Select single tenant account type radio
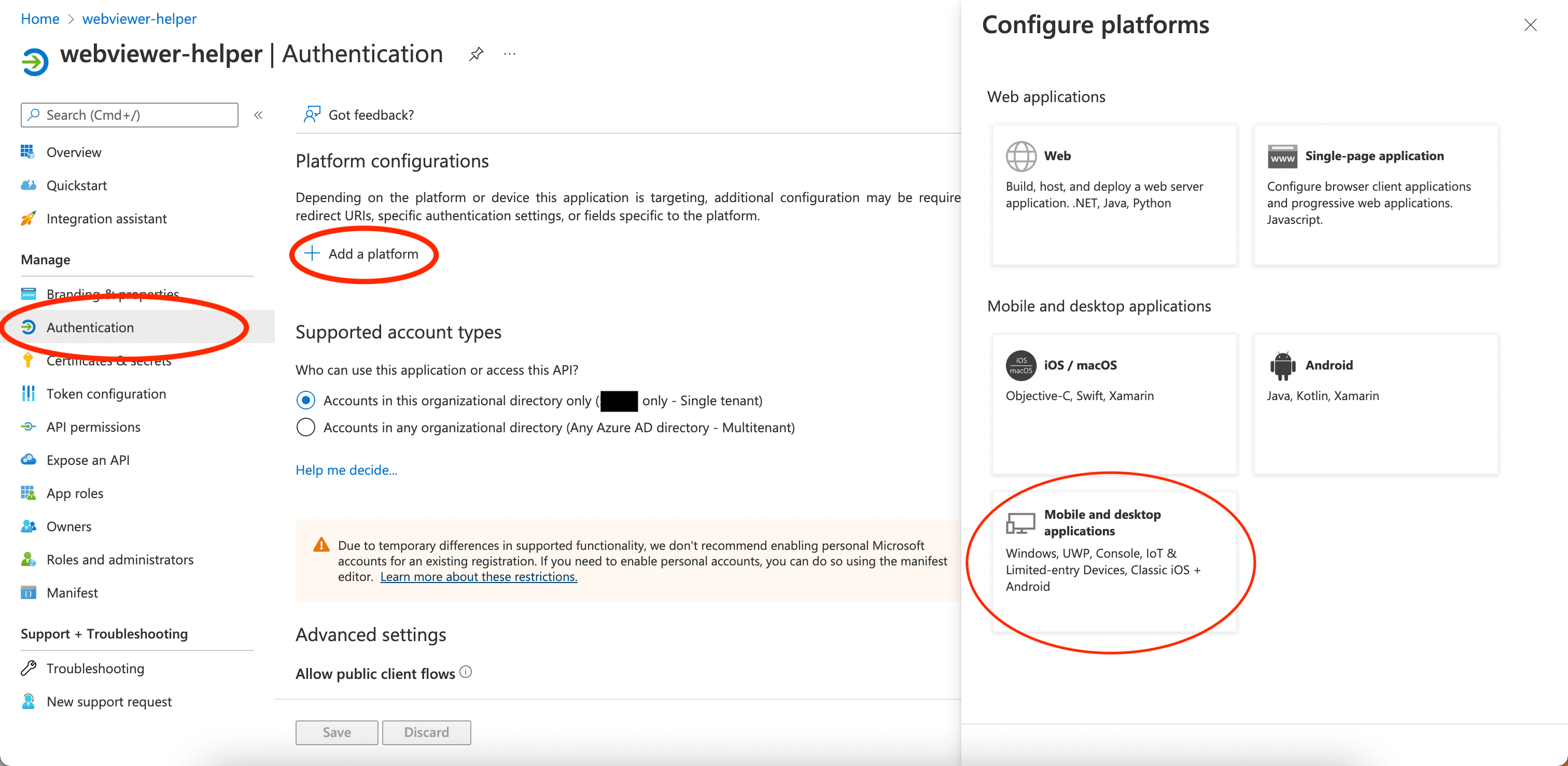 coord(305,400)
